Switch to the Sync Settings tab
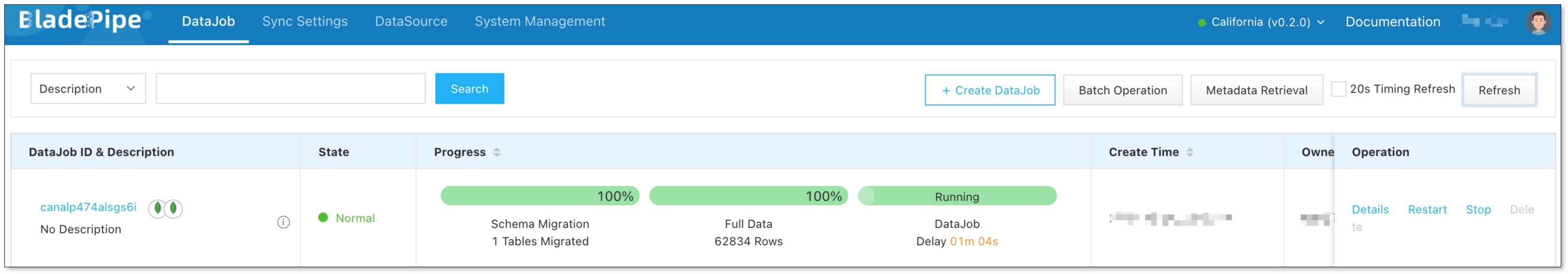Image resolution: width=1568 pixels, height=274 pixels. pyautogui.click(x=305, y=21)
